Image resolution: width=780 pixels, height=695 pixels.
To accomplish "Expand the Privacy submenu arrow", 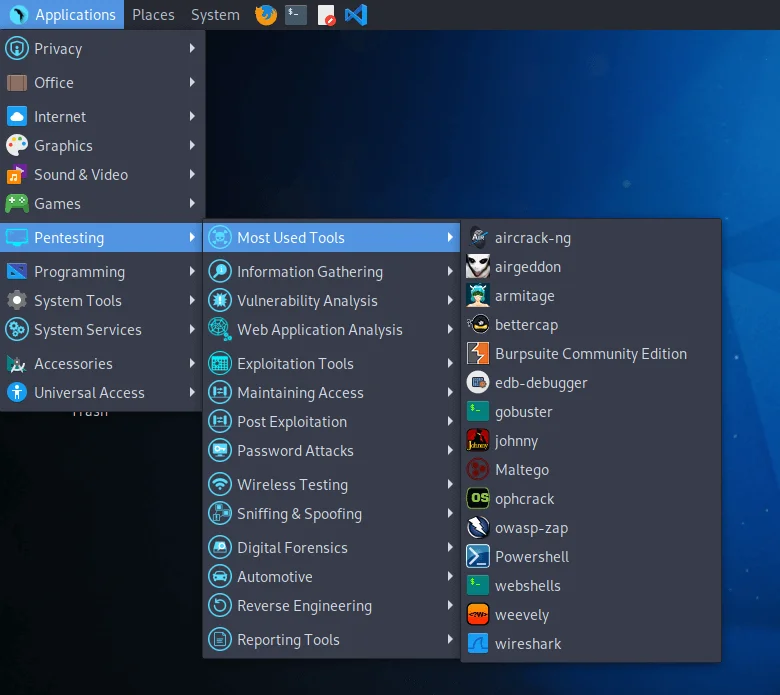I will [192, 48].
